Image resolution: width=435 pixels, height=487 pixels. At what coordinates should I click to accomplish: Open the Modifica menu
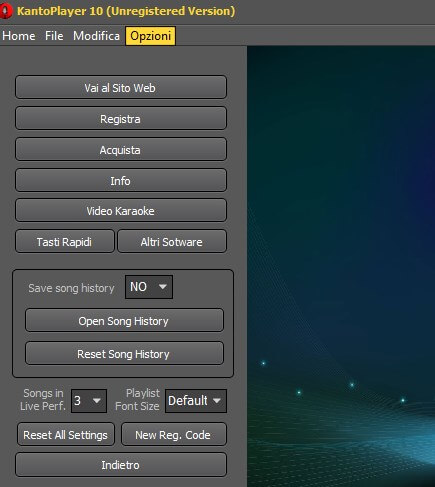click(x=96, y=36)
